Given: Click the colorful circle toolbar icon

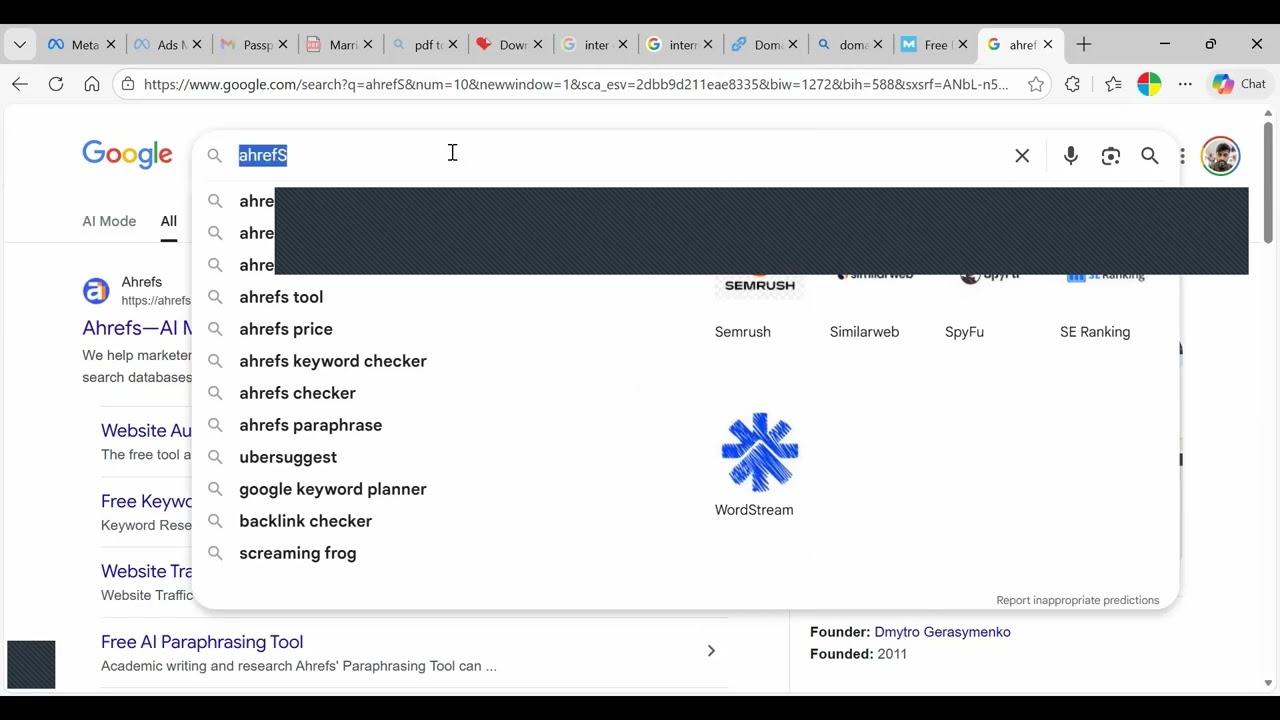Looking at the screenshot, I should [x=1149, y=84].
